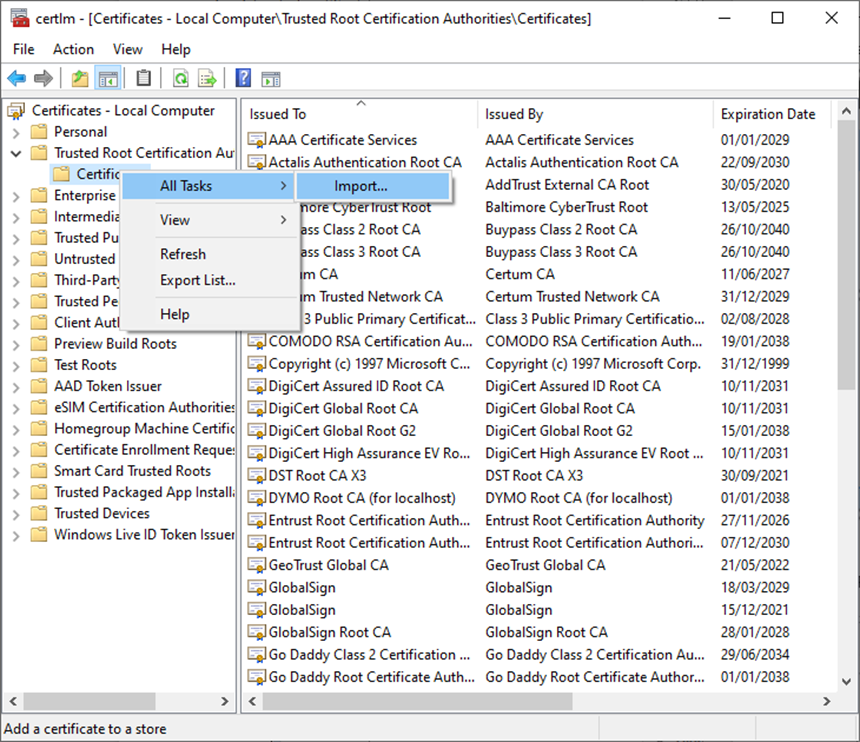
Task: Expand the Enterprise tree node
Action: 16,196
